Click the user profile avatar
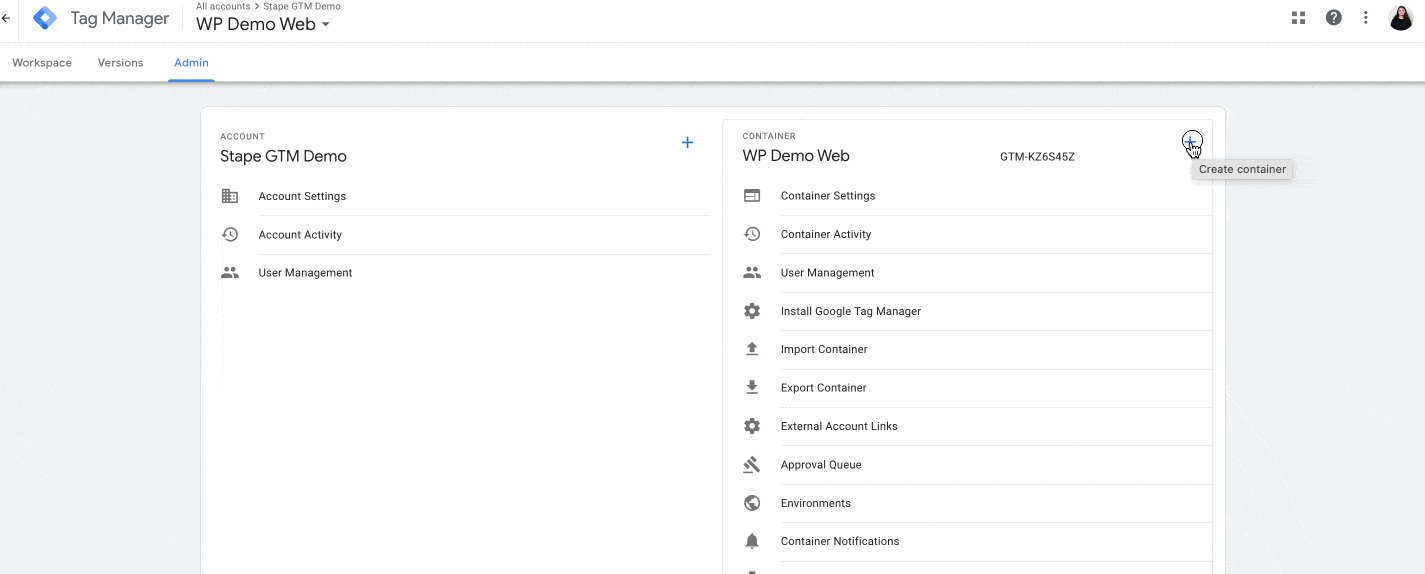The image size is (1425, 574). pyautogui.click(x=1400, y=17)
